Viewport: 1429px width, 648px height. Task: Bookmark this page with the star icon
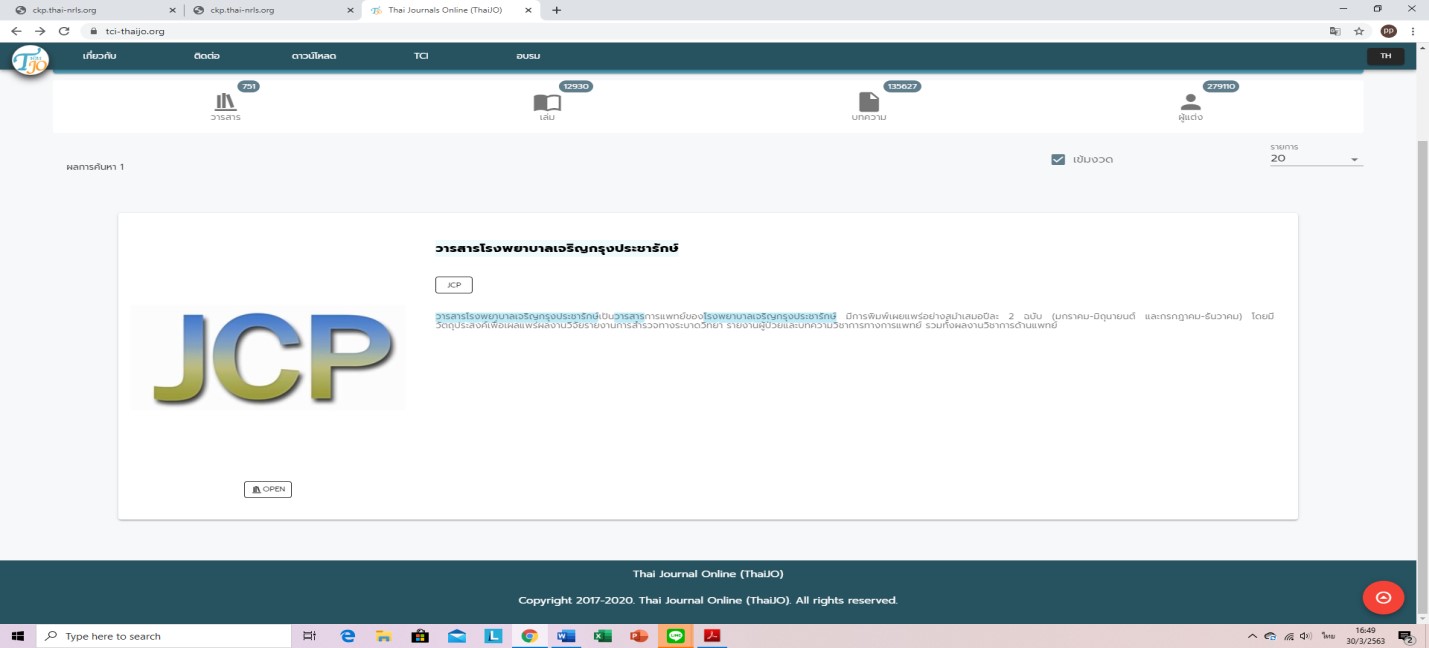1359,31
